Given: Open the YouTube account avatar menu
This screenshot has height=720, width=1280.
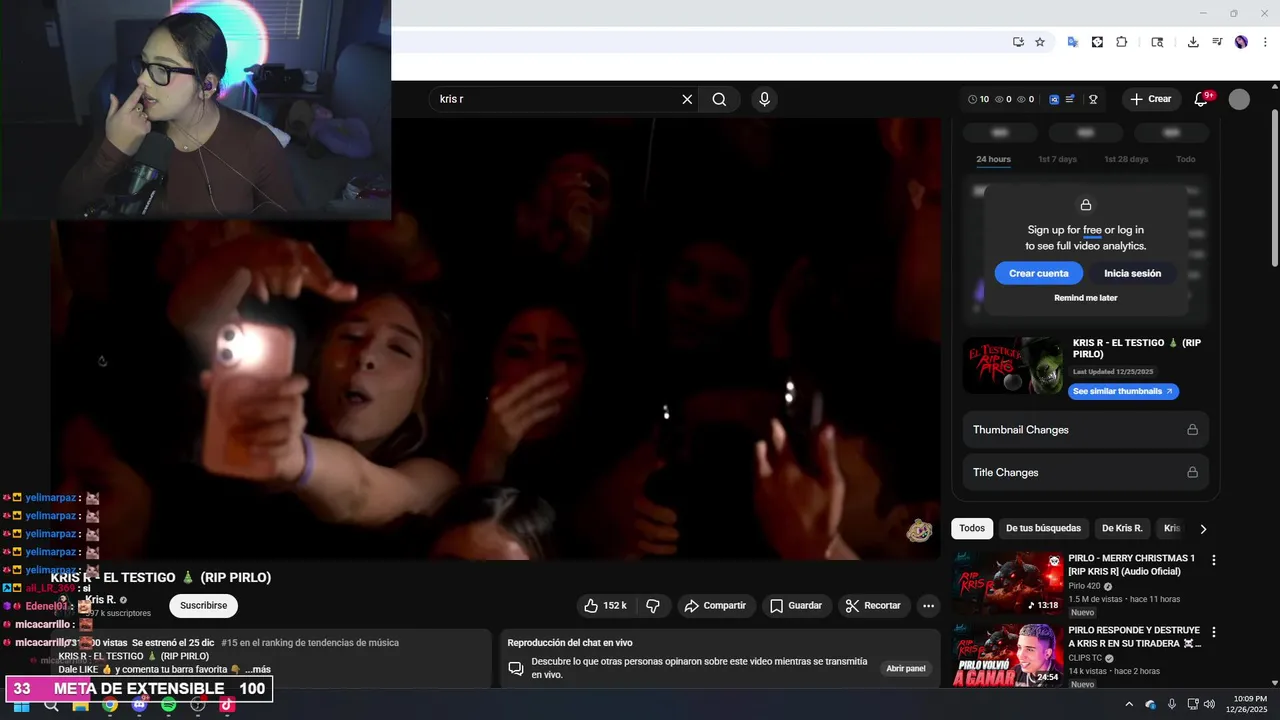Looking at the screenshot, I should coord(1239,99).
